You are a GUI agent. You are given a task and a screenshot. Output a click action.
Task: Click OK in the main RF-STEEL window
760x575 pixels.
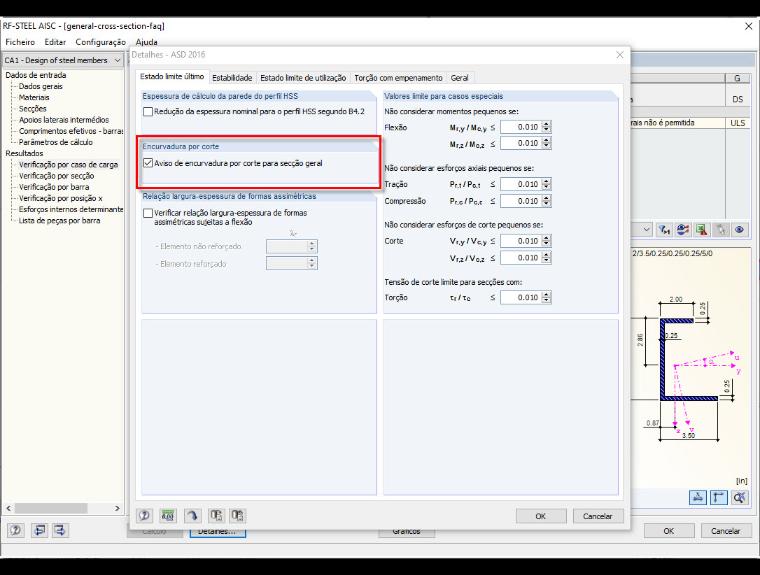[x=669, y=531]
